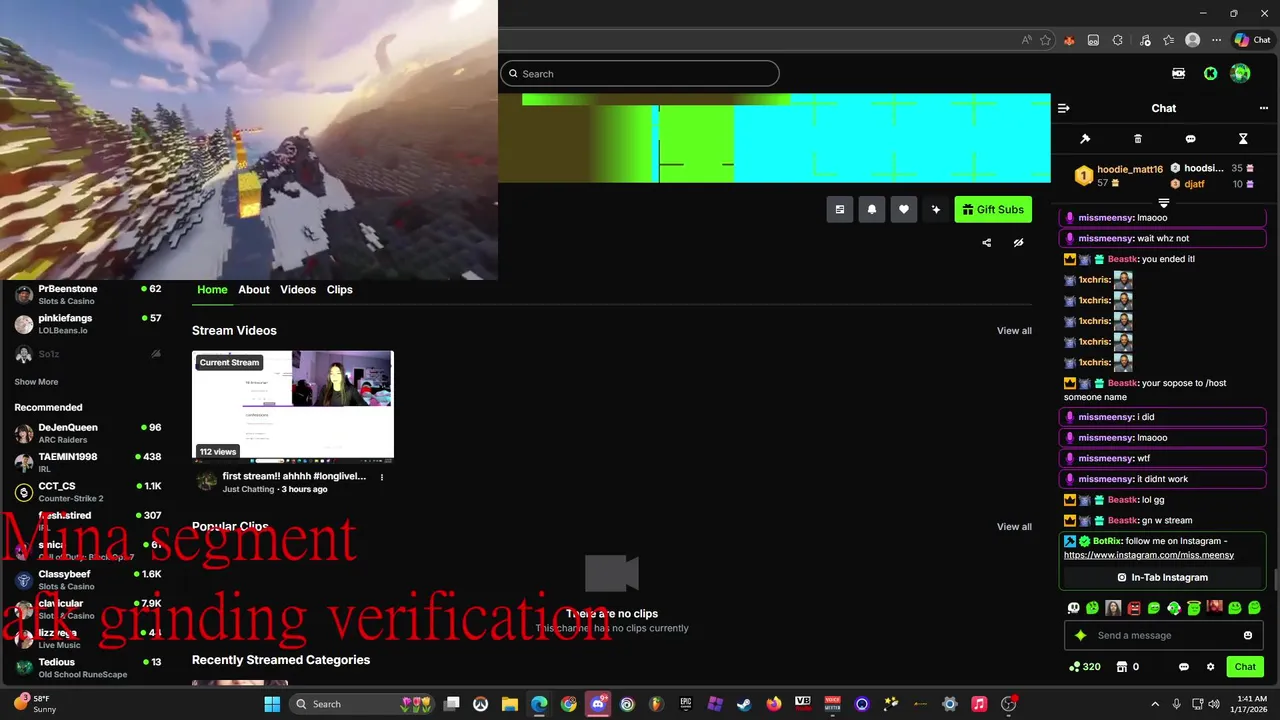Image resolution: width=1280 pixels, height=720 pixels.
Task: Click djatf in gift leaderboard
Action: coord(1194,184)
